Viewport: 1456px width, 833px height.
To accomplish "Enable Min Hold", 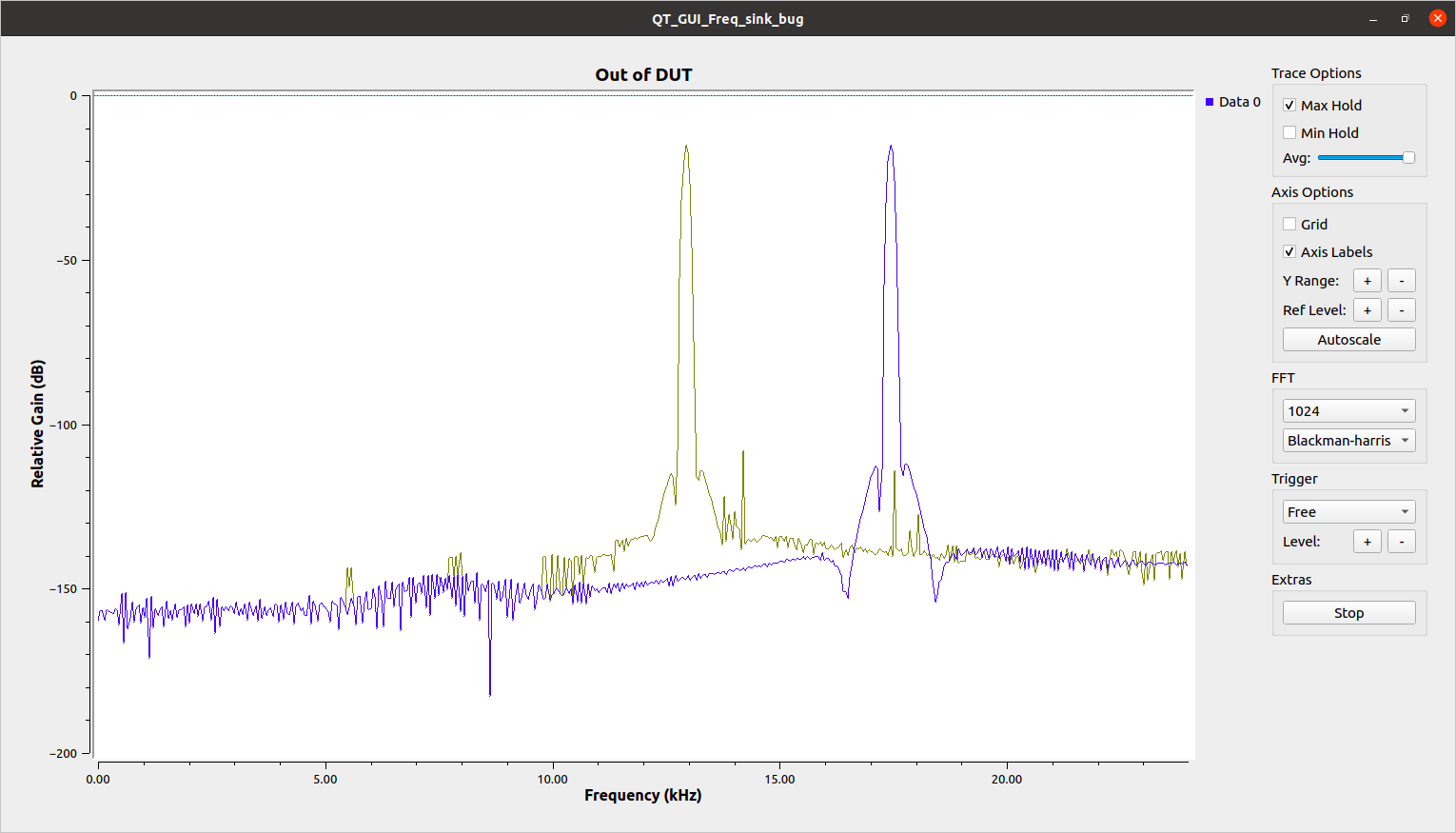I will pyautogui.click(x=1290, y=132).
